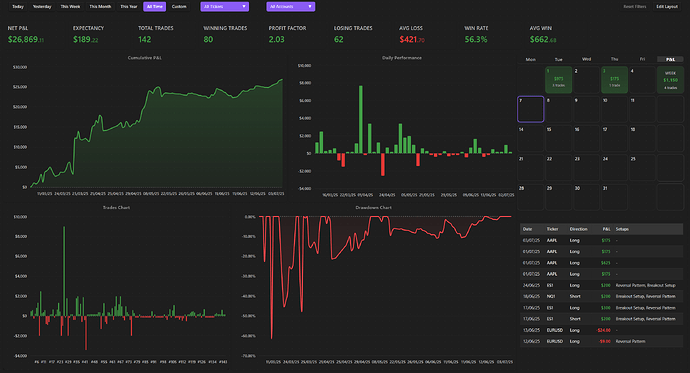Open Edit Layout mode
Viewport: 690px width, 373px height.
click(667, 7)
